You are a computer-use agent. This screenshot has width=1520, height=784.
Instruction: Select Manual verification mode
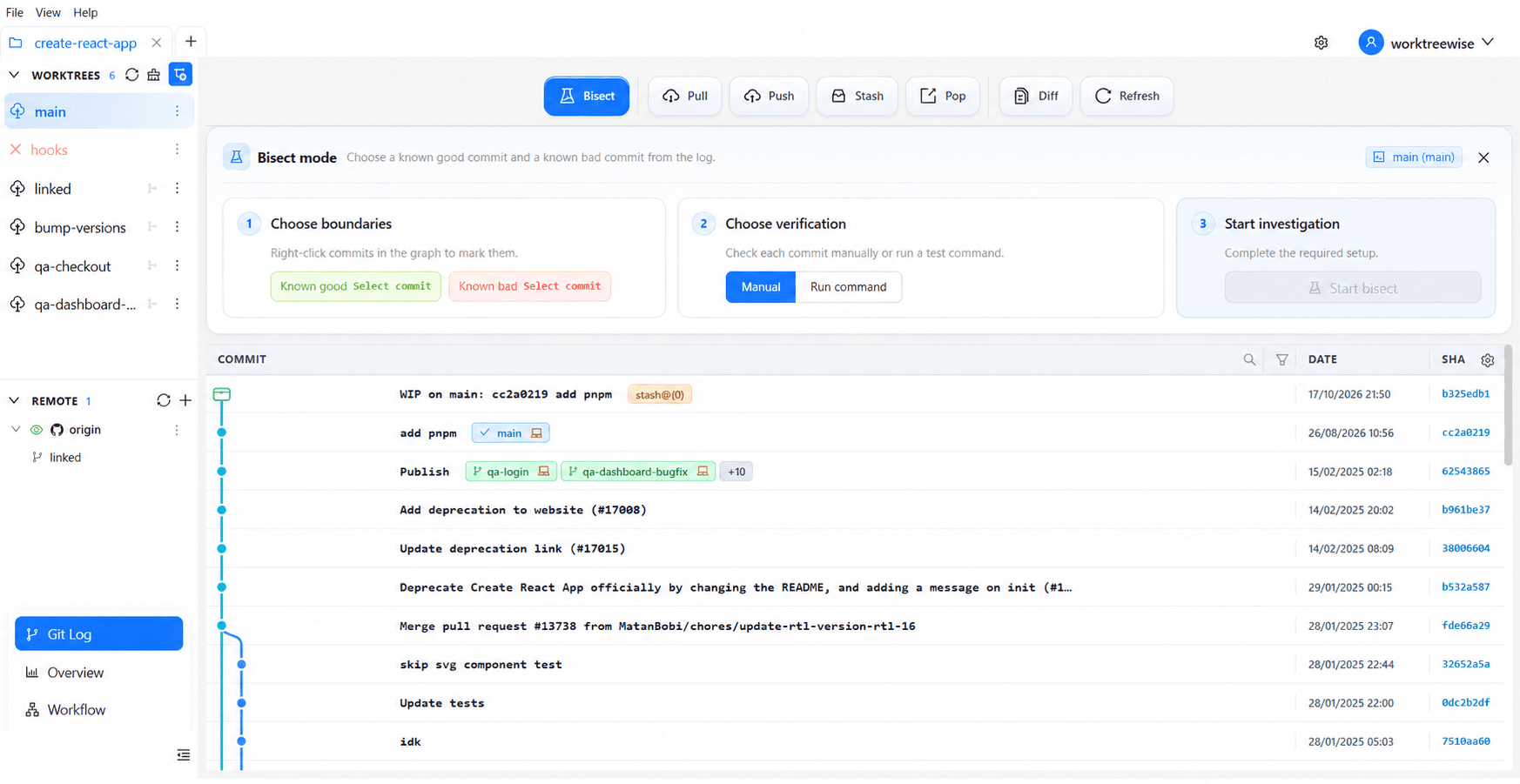pos(760,287)
